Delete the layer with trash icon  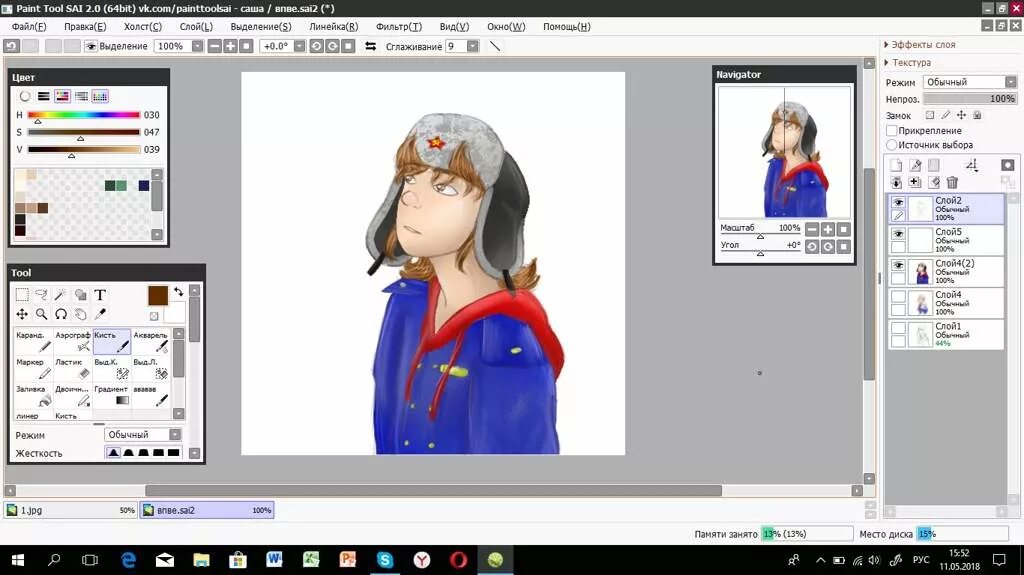click(x=952, y=182)
